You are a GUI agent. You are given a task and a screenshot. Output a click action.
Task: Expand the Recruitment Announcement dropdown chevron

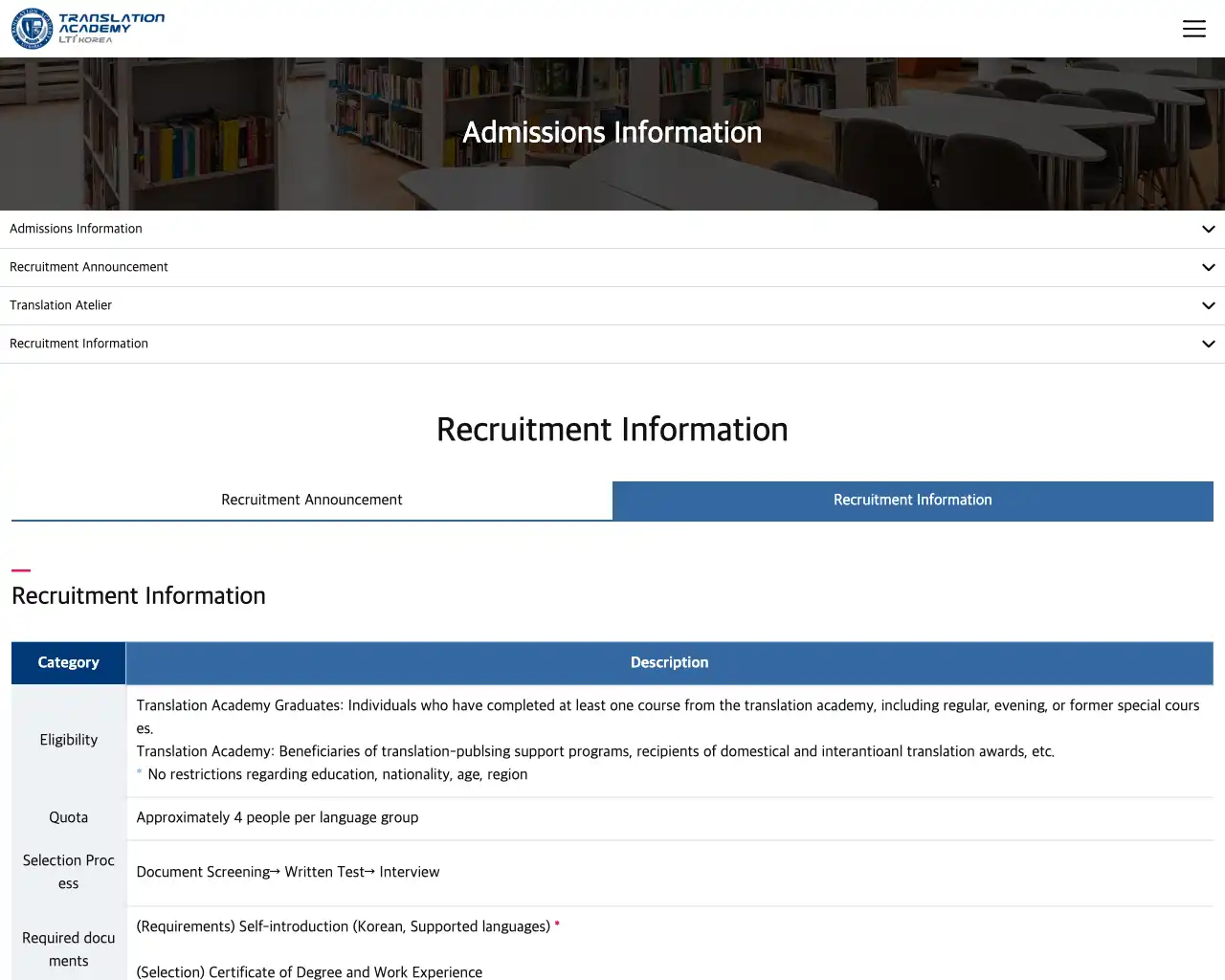tap(1208, 268)
